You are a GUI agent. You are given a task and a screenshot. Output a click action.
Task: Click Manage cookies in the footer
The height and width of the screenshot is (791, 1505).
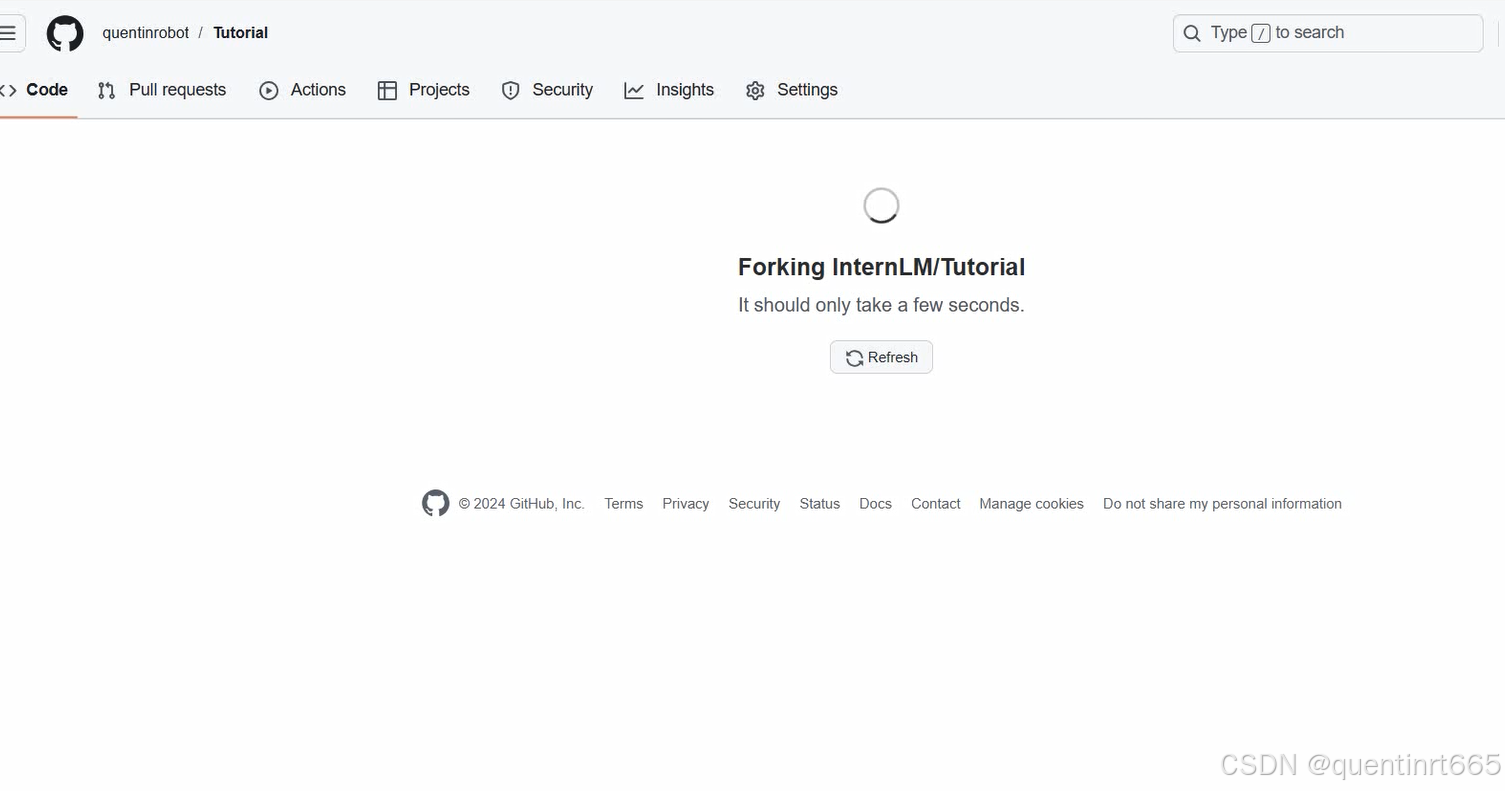(x=1031, y=504)
